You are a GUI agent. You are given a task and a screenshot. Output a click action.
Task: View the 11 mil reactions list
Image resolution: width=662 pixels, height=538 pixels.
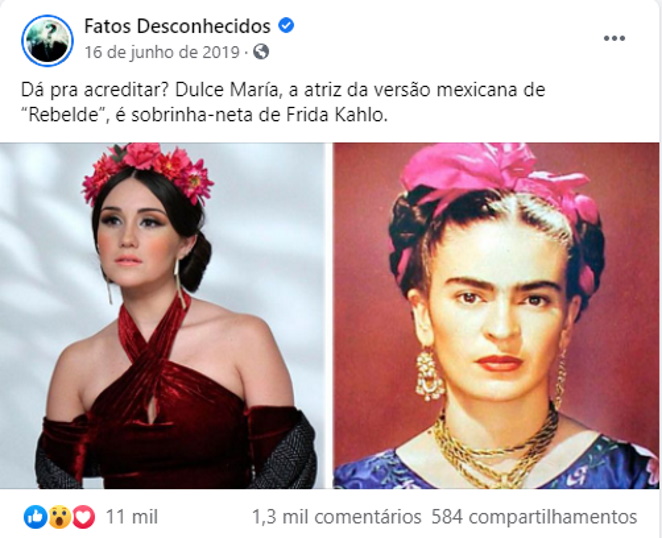click(x=132, y=517)
